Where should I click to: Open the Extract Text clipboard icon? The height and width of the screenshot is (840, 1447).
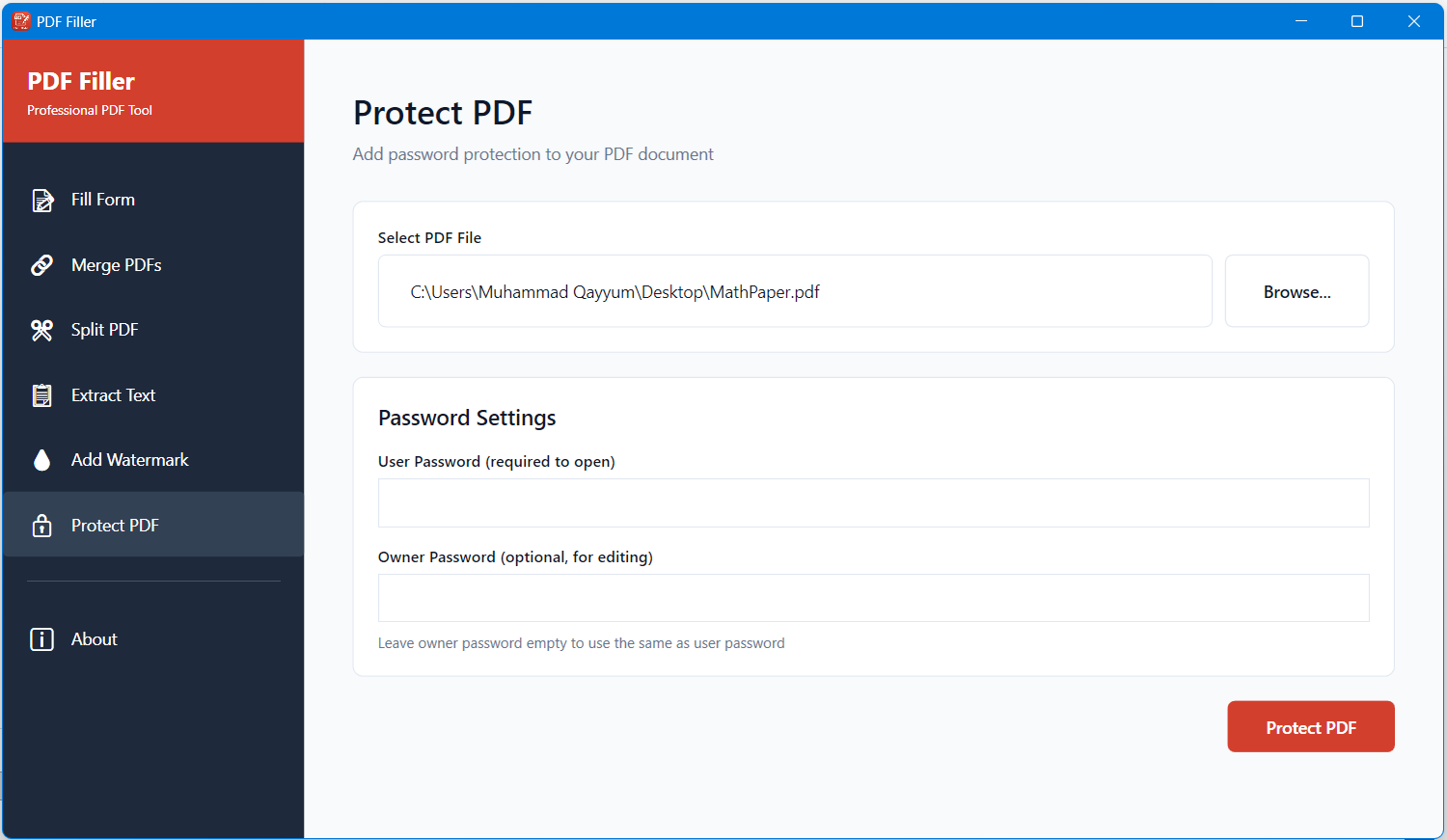pos(42,394)
